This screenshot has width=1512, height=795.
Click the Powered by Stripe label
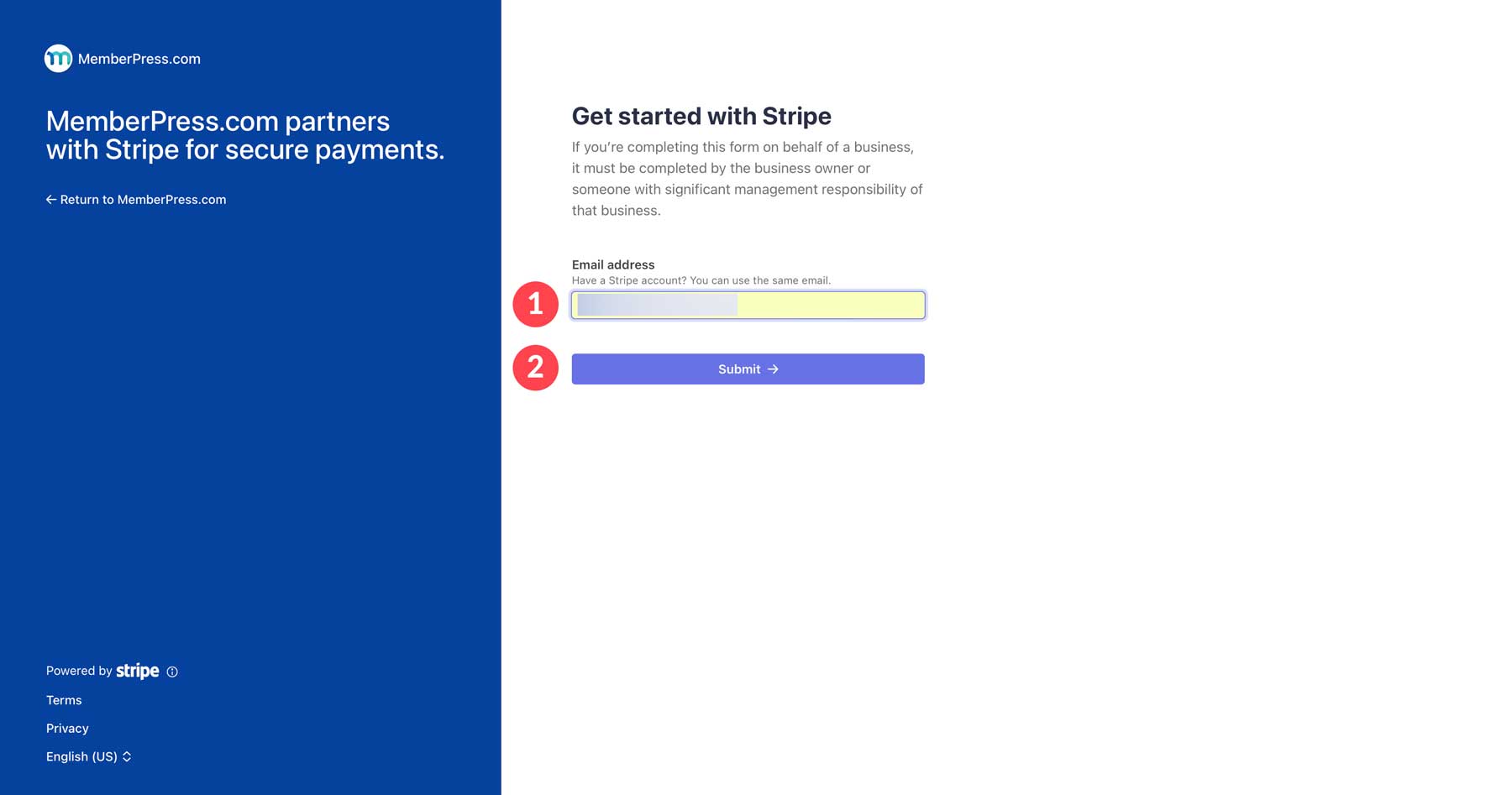78,670
